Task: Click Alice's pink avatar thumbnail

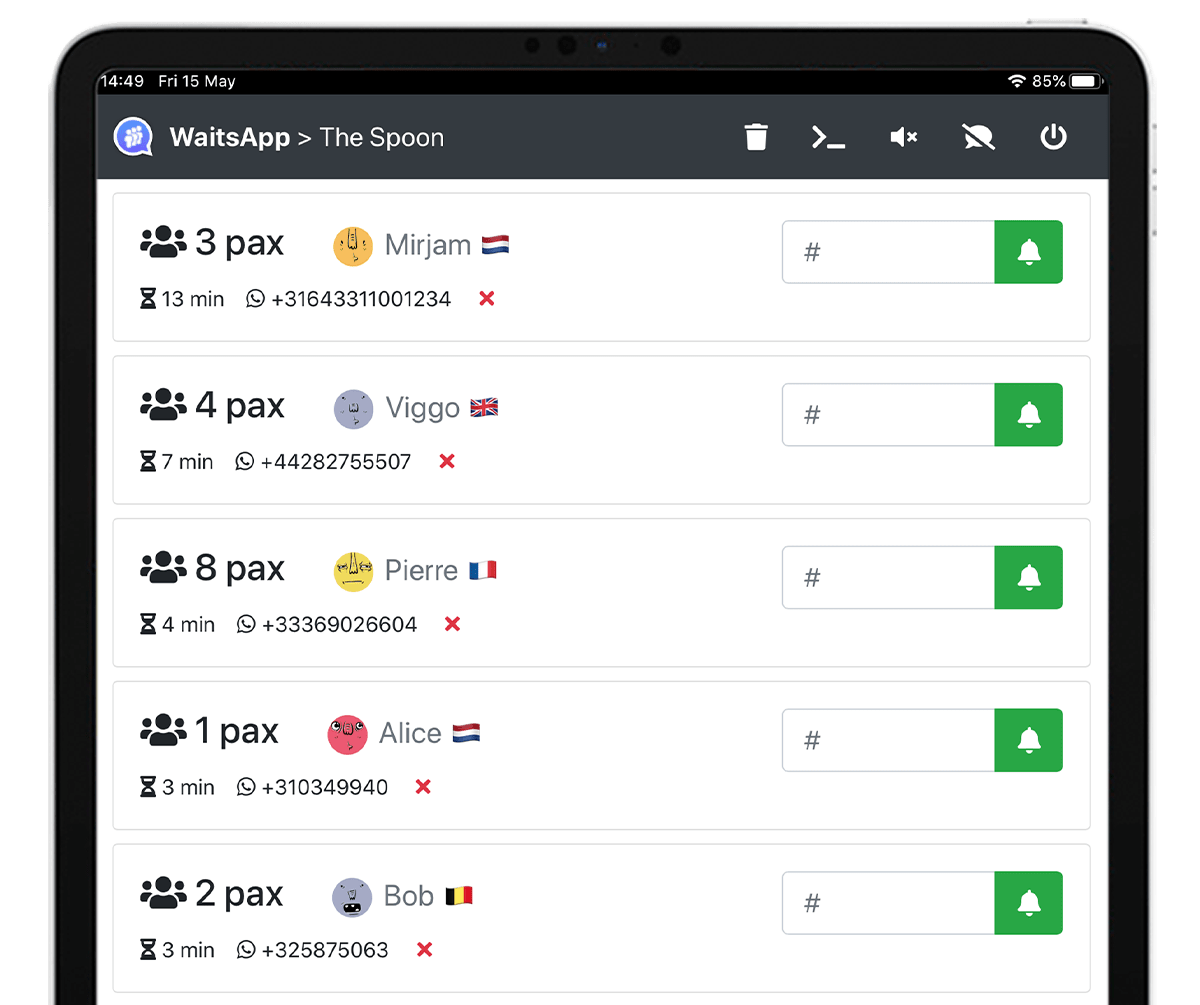Action: (x=348, y=735)
